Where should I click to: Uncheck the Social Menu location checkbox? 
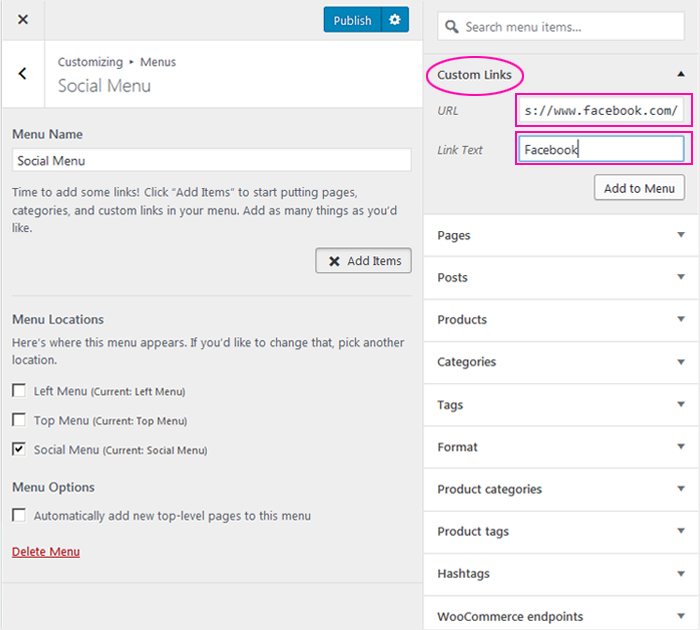click(x=19, y=449)
